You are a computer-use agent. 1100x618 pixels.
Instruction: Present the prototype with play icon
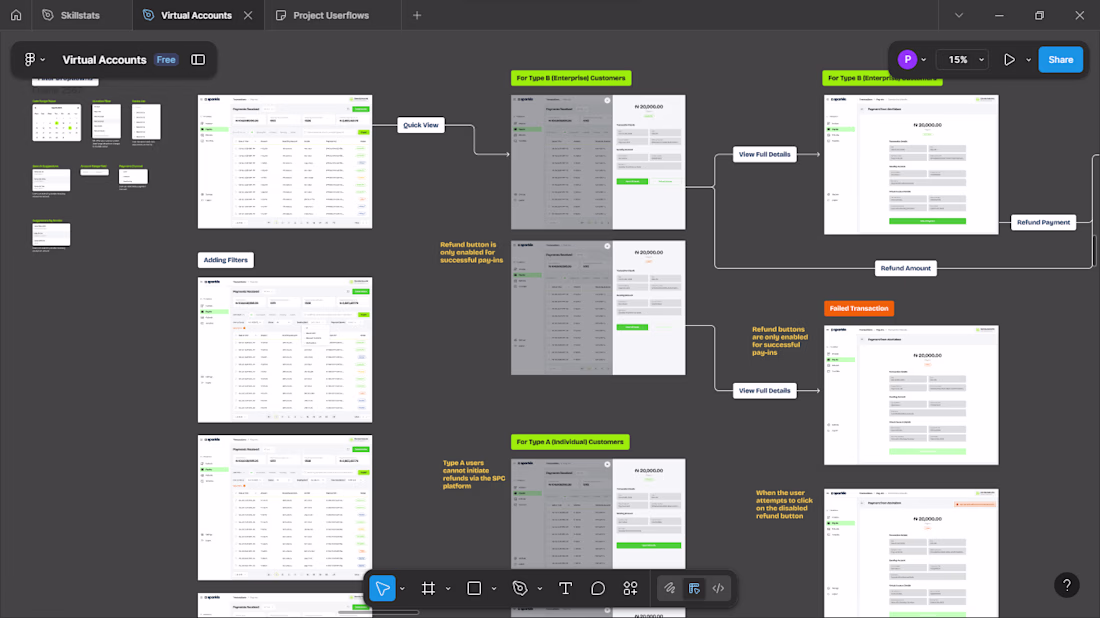pos(1009,60)
